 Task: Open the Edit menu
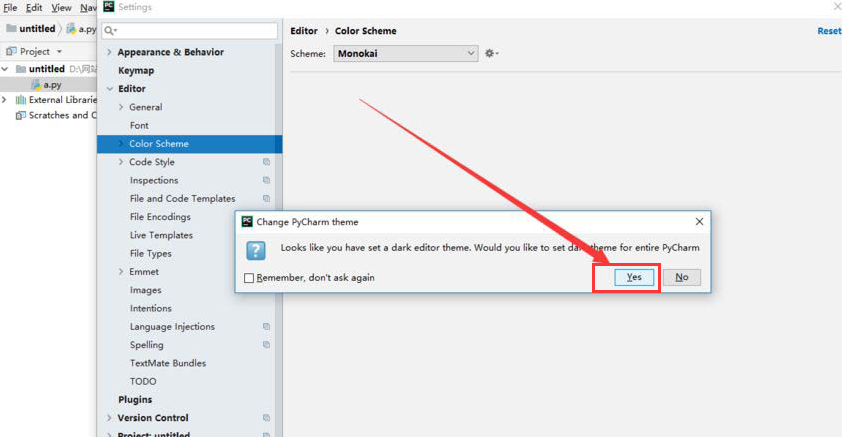pos(34,8)
